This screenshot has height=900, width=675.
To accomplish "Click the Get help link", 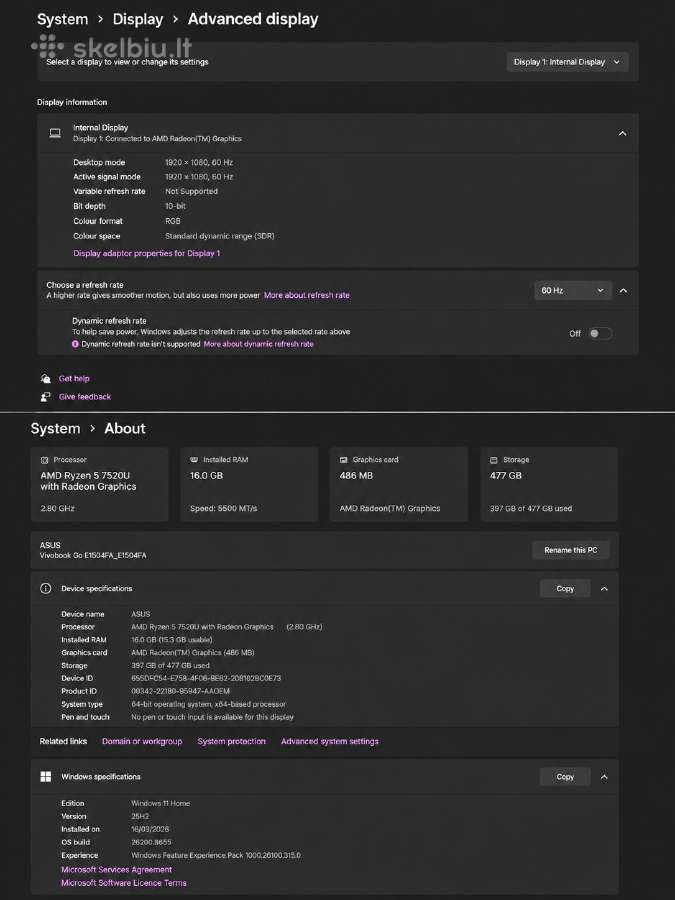I will point(74,378).
